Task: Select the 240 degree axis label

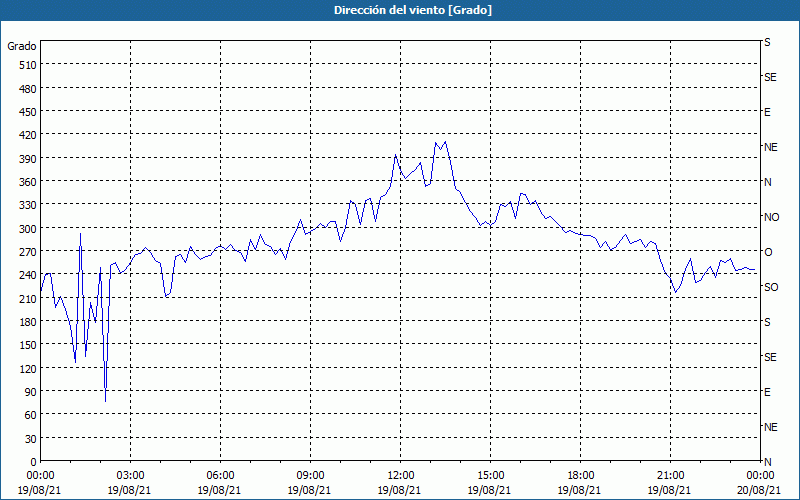Action: tap(29, 275)
